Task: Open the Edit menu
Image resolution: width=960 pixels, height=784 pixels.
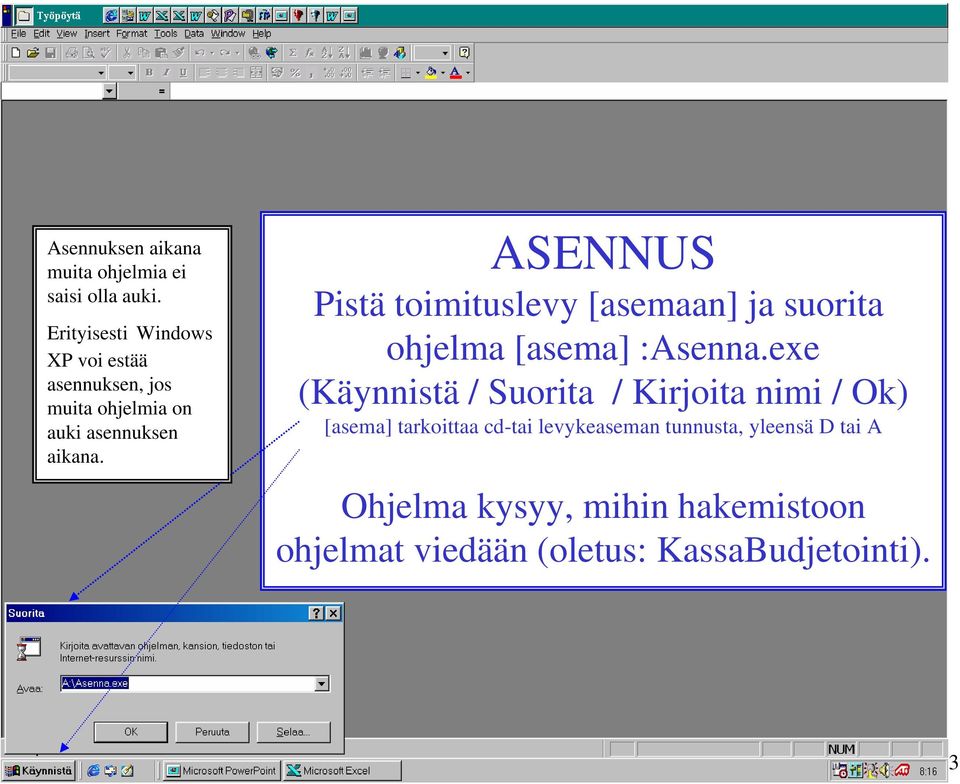Action: pyautogui.click(x=41, y=34)
